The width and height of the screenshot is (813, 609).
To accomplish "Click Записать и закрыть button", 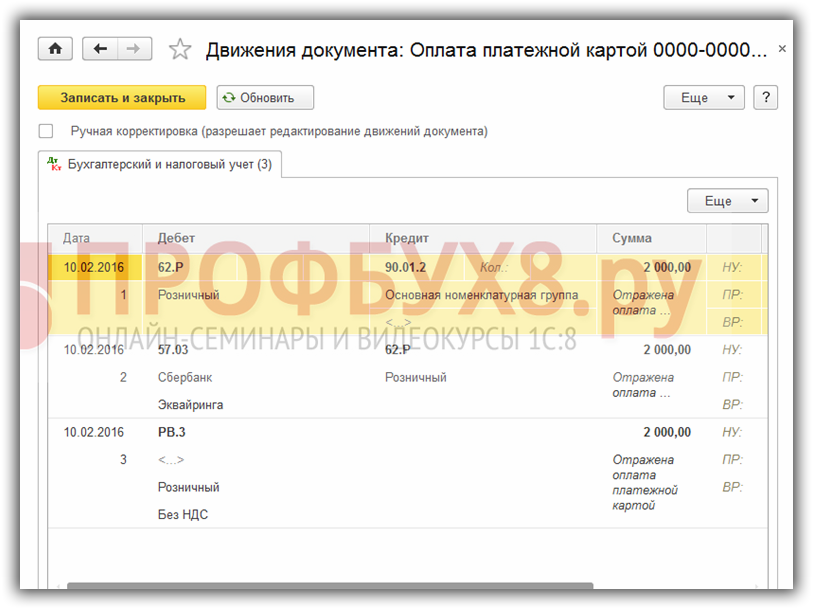I will 122,97.
